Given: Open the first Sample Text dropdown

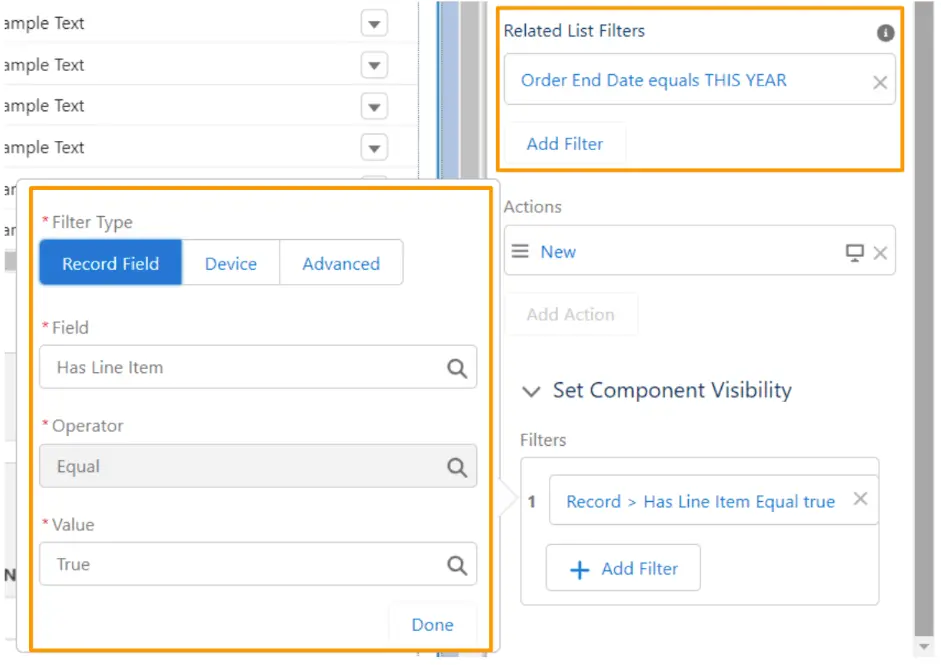Looking at the screenshot, I should (373, 22).
